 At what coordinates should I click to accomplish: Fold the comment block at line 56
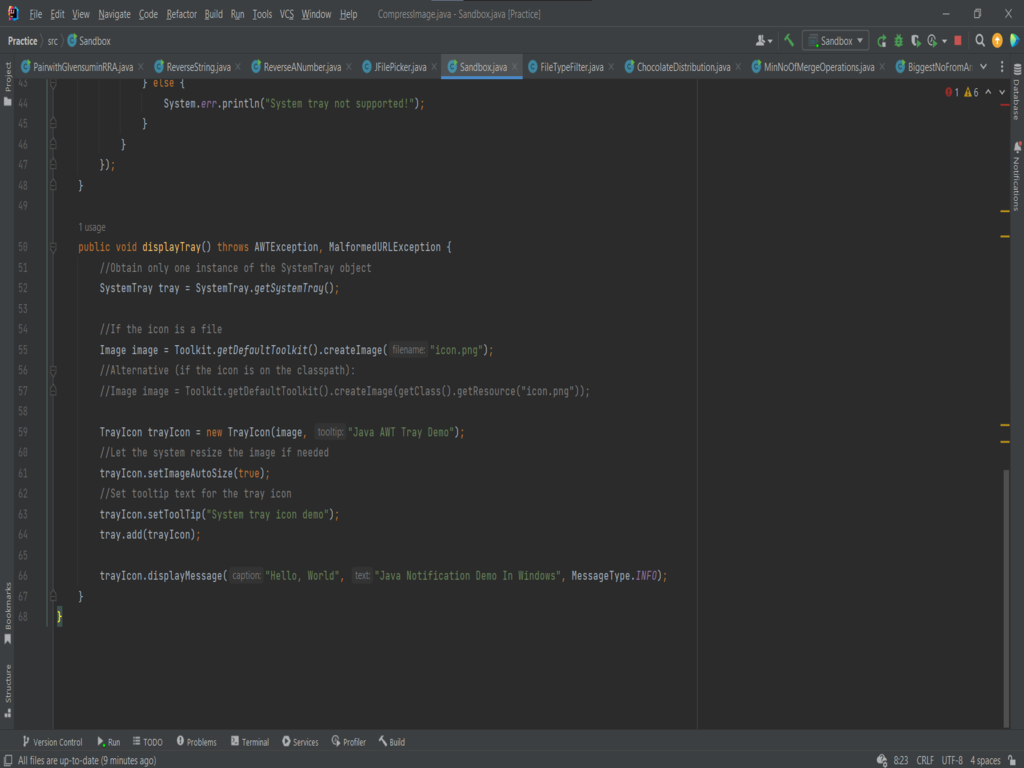tap(54, 370)
